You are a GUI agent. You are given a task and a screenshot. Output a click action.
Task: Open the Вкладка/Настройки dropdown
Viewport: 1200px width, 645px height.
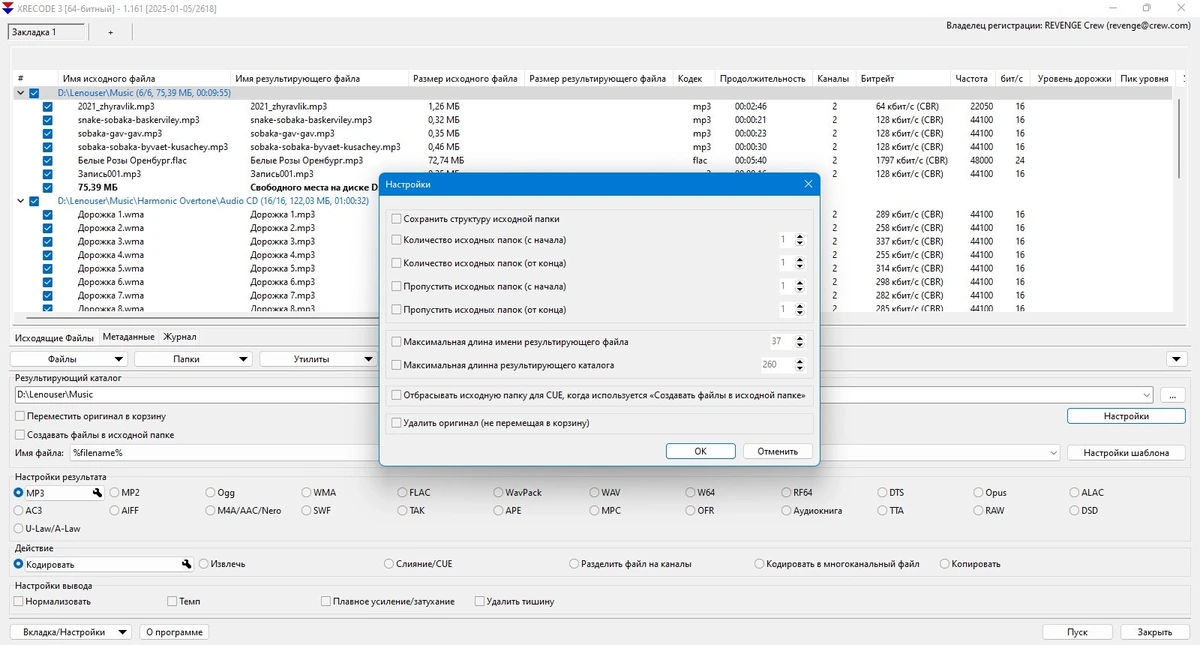(x=71, y=632)
